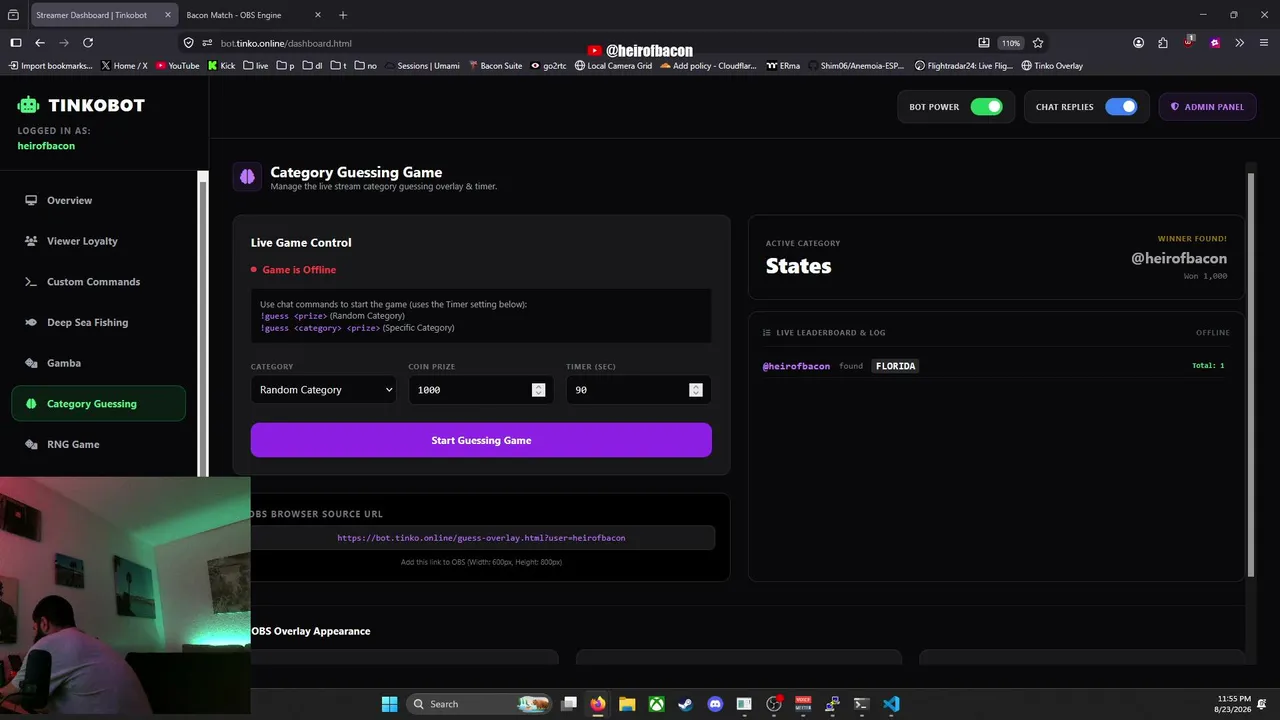Open the Gamba section
Screen dimensions: 1280x720
click(99, 363)
